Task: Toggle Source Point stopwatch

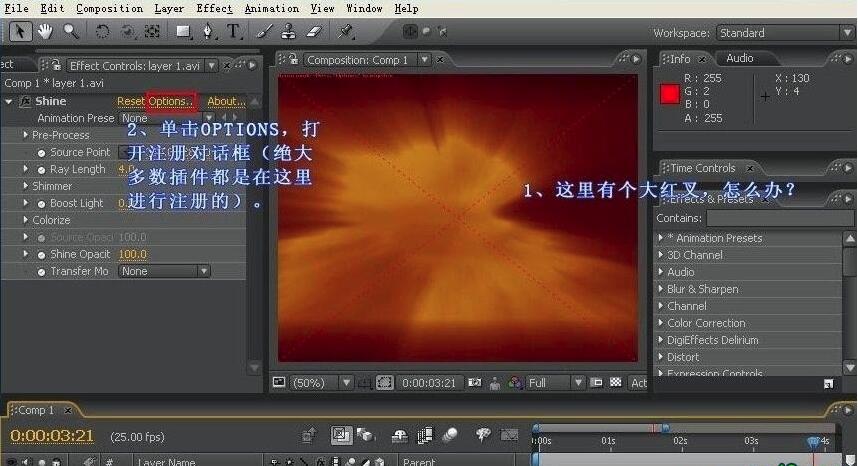Action: point(41,153)
